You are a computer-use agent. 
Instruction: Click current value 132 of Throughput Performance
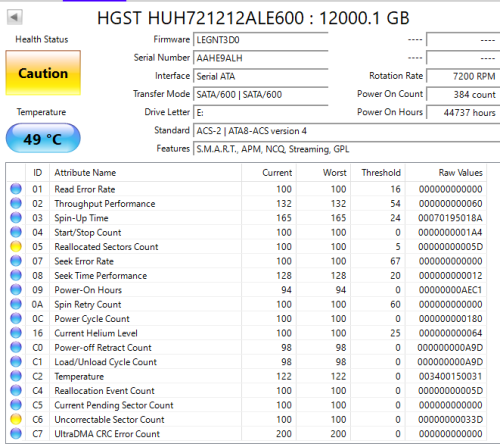[x=284, y=204]
